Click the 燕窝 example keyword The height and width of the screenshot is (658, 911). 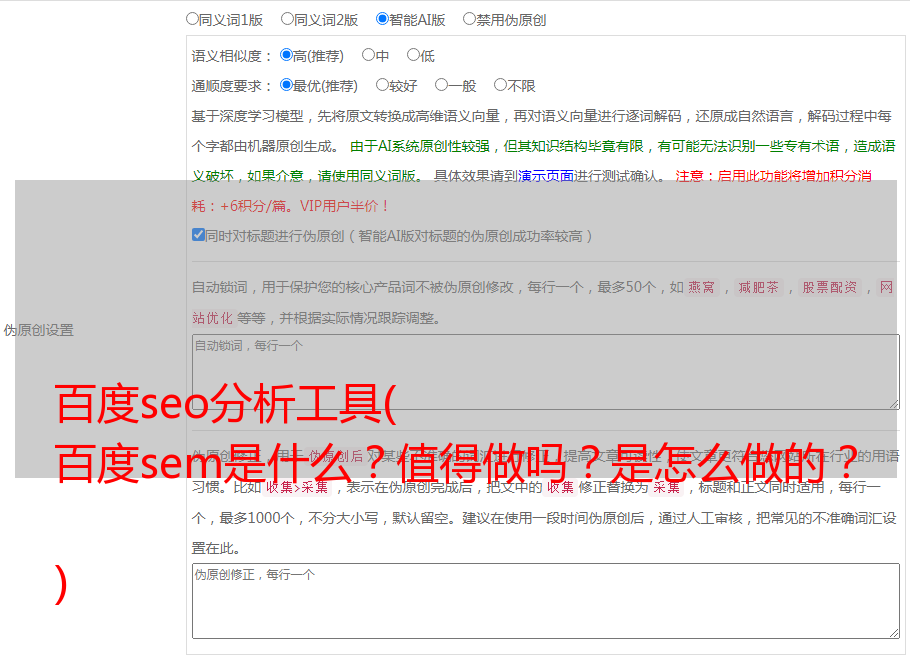(x=701, y=287)
